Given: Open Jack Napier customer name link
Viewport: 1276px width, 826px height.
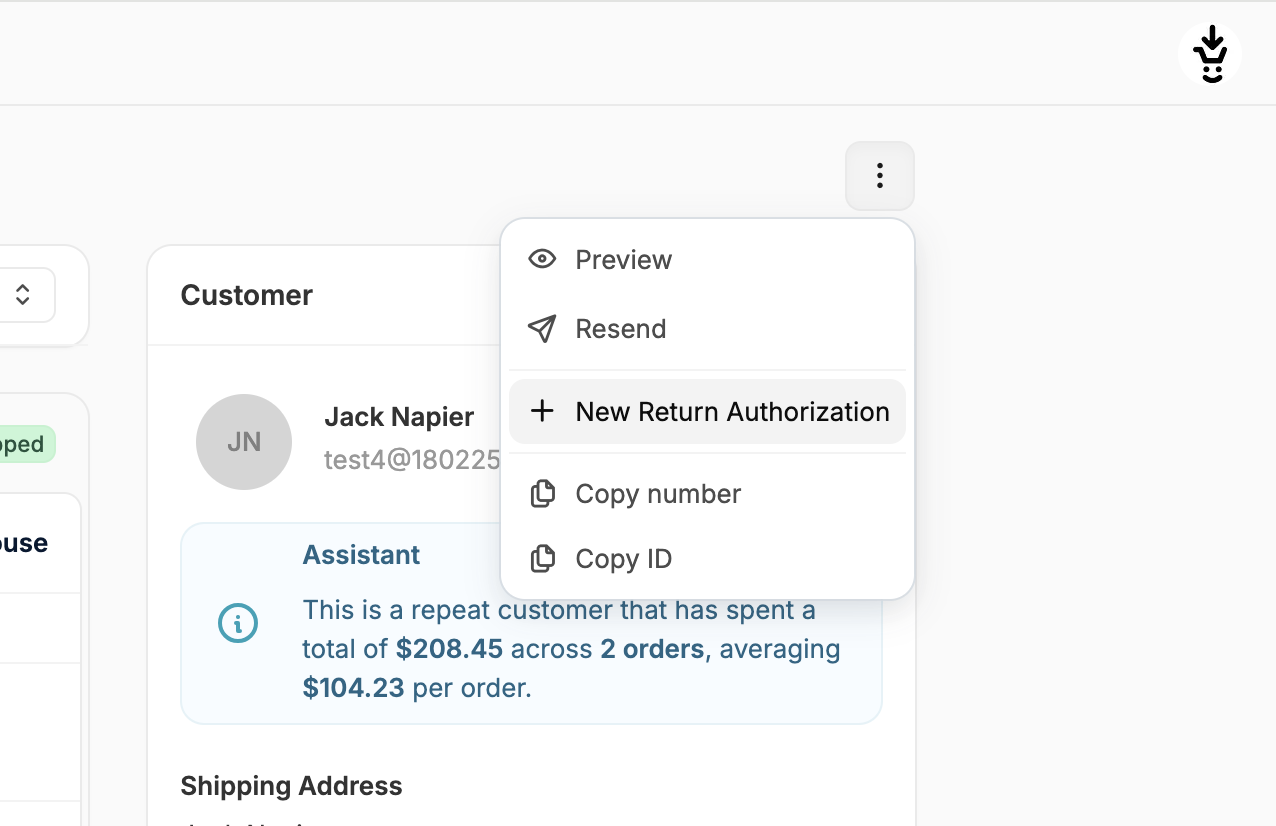Looking at the screenshot, I should coord(399,417).
